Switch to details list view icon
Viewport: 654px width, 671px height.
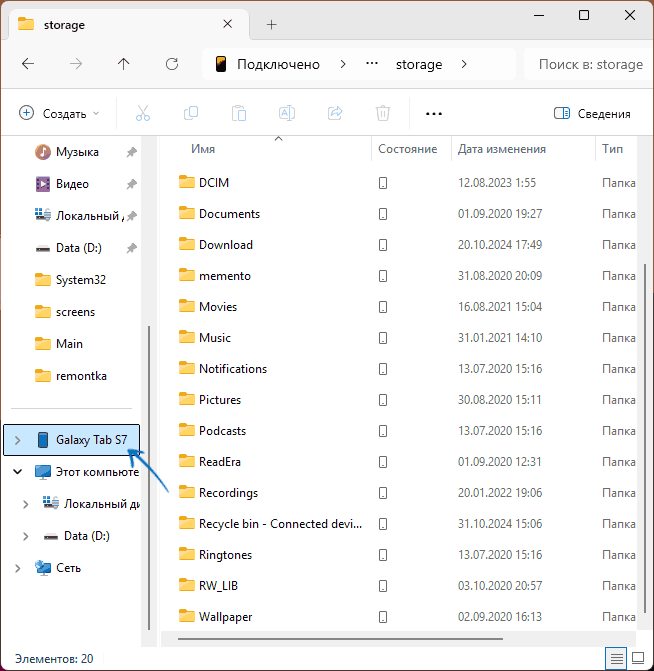click(x=616, y=658)
